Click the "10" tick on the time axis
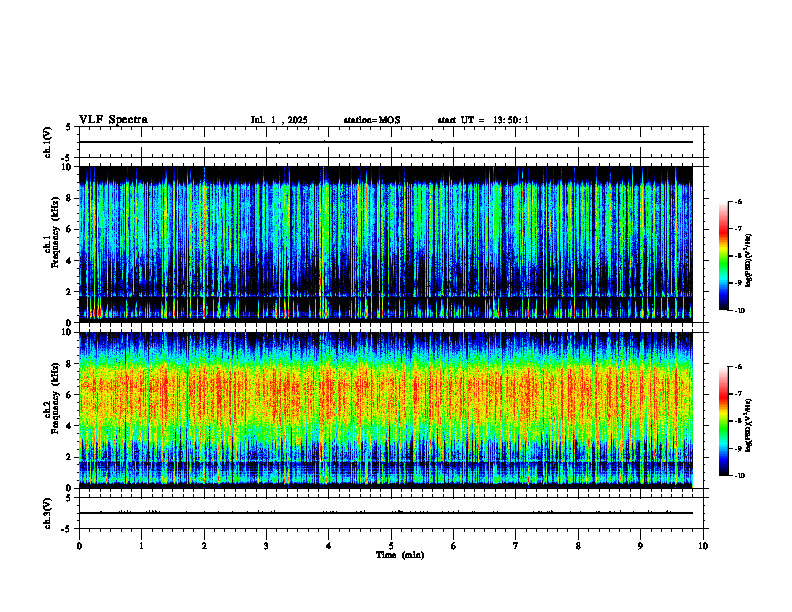Screen dimensions: 792x612 click(703, 546)
